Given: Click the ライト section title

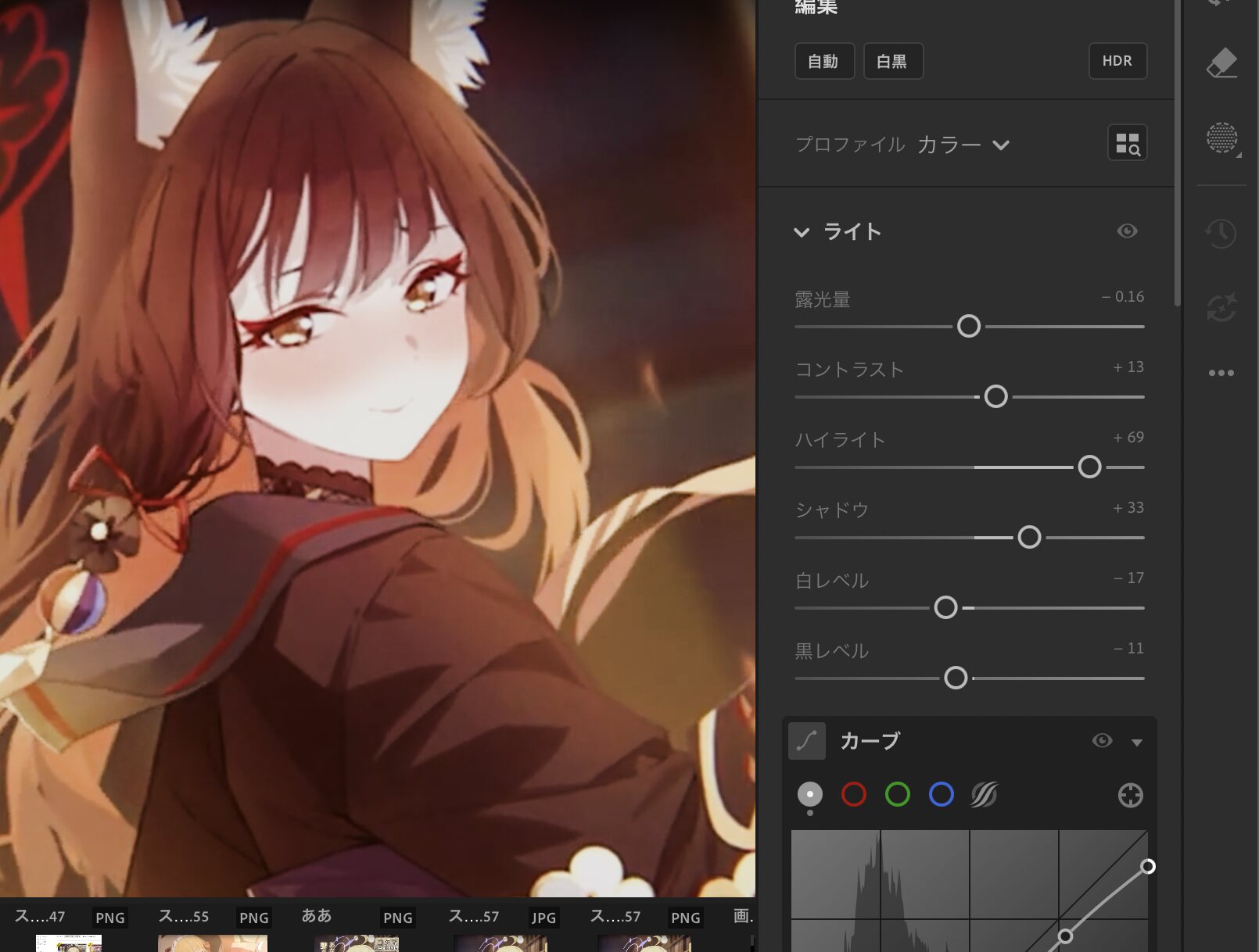Looking at the screenshot, I should 852,232.
